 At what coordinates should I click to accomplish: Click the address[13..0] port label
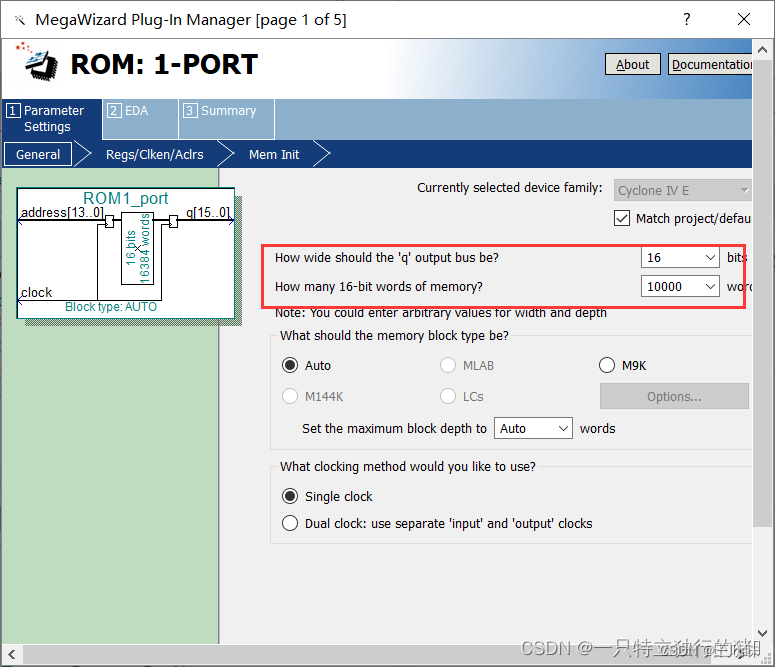[x=62, y=213]
